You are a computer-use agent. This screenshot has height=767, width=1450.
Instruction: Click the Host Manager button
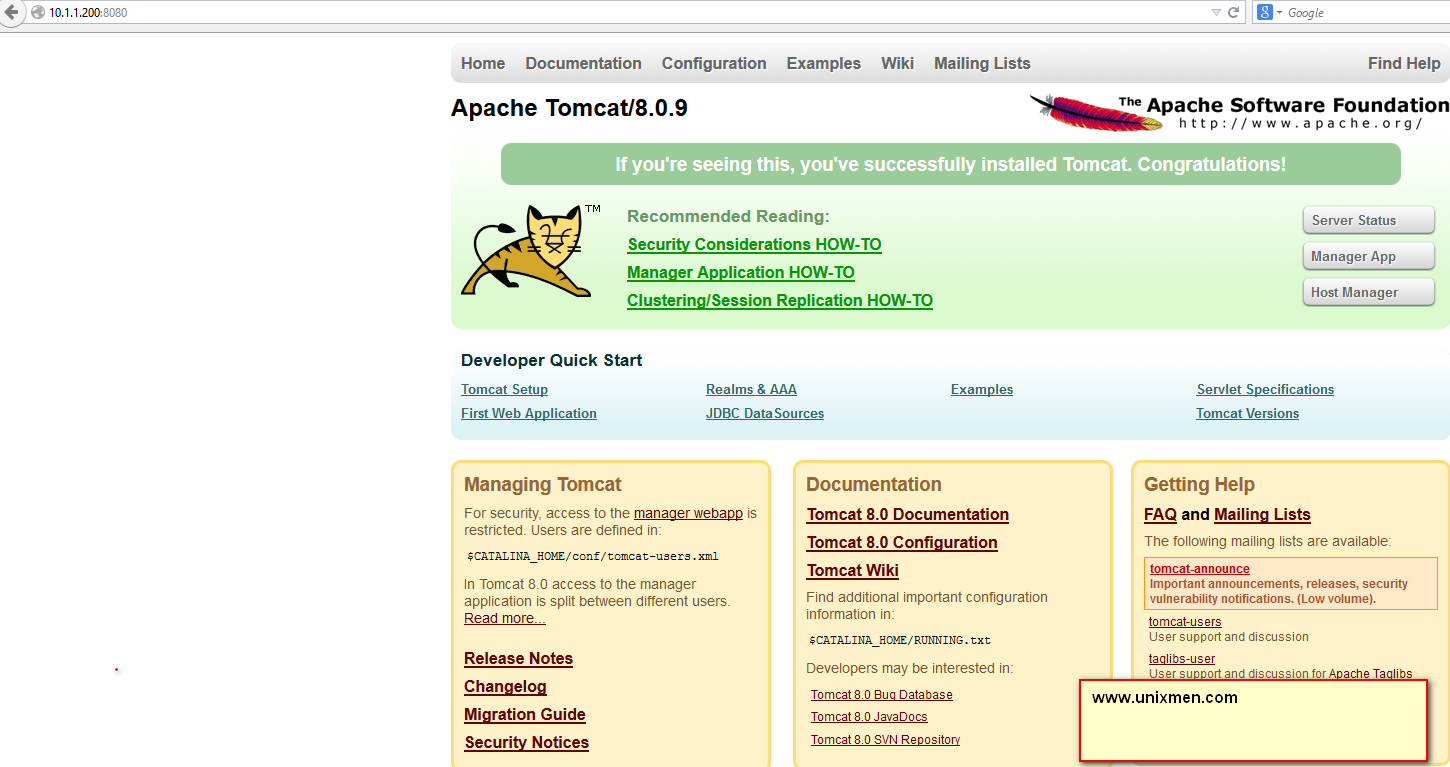coord(1368,292)
